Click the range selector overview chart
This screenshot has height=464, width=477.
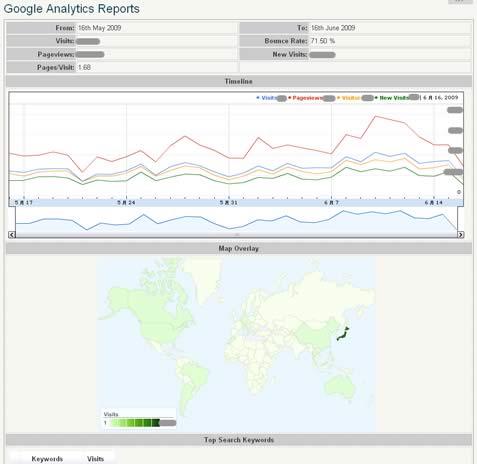236,221
